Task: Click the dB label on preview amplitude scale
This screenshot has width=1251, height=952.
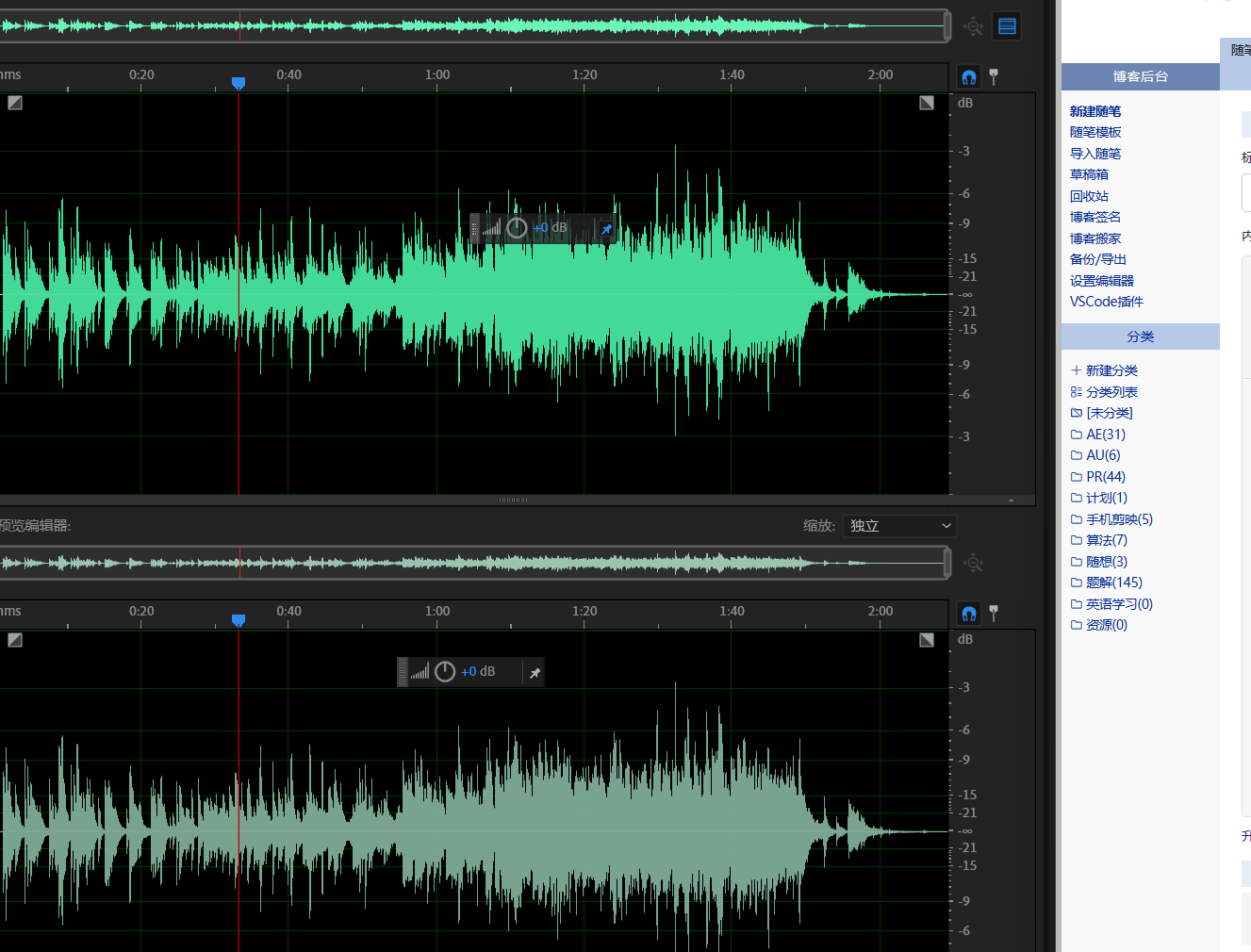Action: [x=965, y=639]
